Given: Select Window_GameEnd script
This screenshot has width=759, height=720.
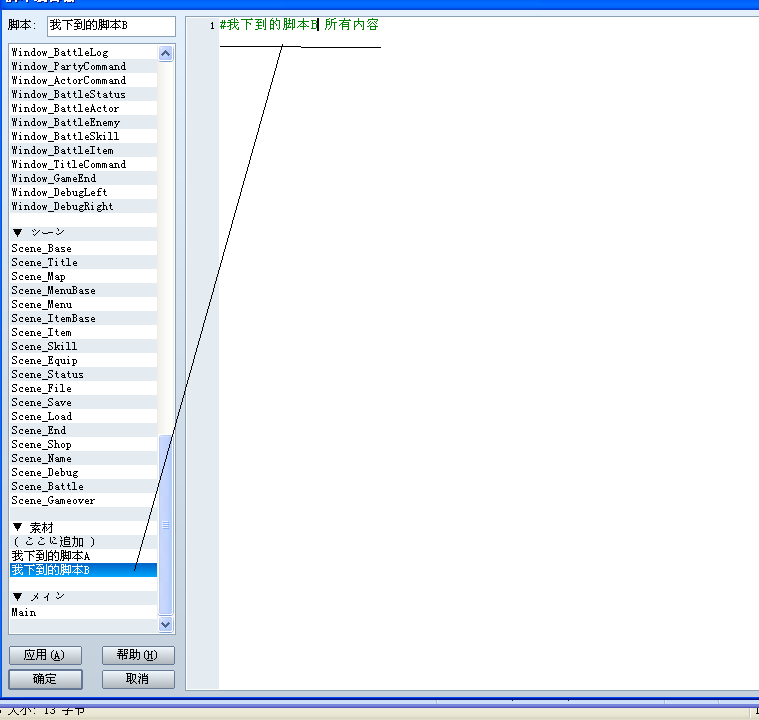Looking at the screenshot, I should click(x=83, y=179).
